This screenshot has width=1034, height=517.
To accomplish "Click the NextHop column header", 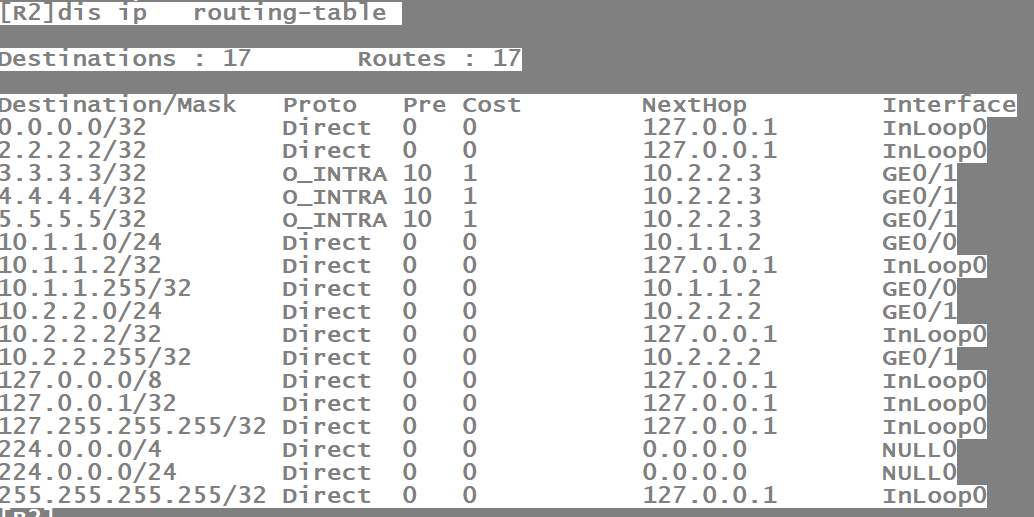I will pyautogui.click(x=694, y=105).
